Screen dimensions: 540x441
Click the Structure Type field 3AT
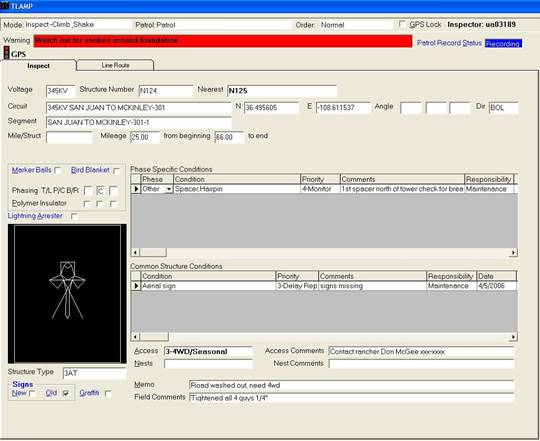(95, 373)
